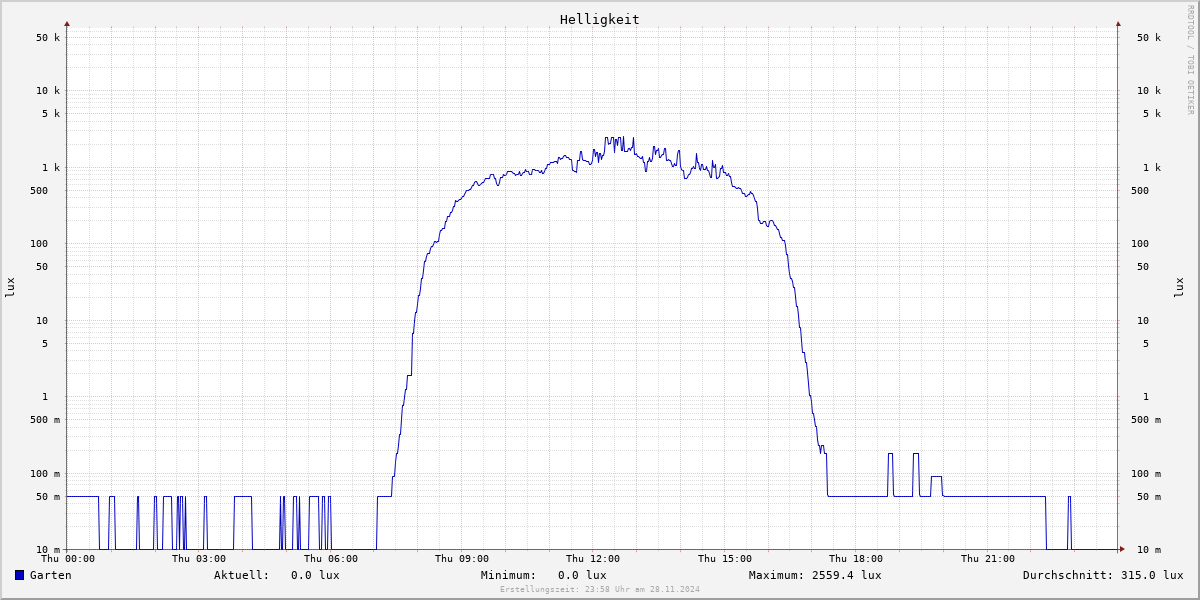Image resolution: width=1200 pixels, height=600 pixels.
Task: Click the '50 m' tick on the right axis
Action: pyautogui.click(x=1149, y=497)
